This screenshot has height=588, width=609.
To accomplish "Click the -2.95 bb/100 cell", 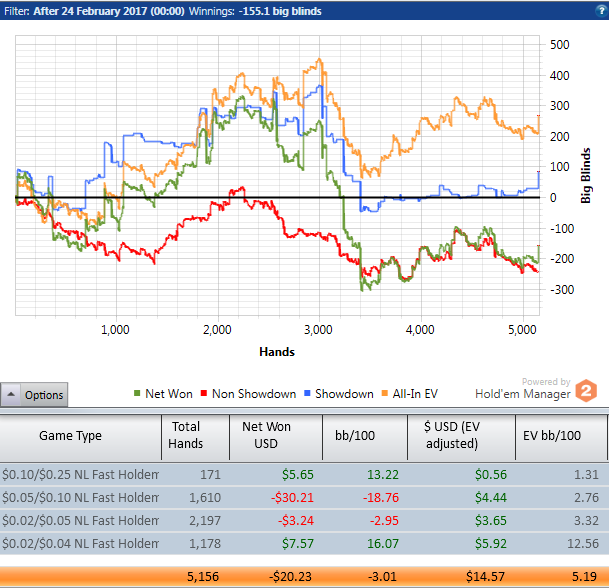I will tap(384, 520).
